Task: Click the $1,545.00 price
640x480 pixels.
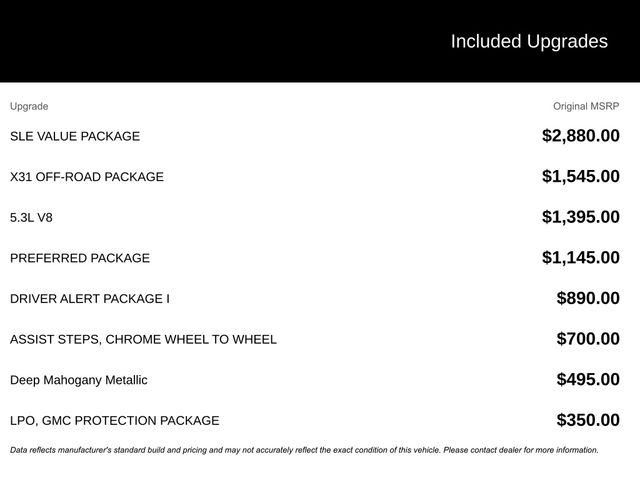Action: tap(580, 176)
